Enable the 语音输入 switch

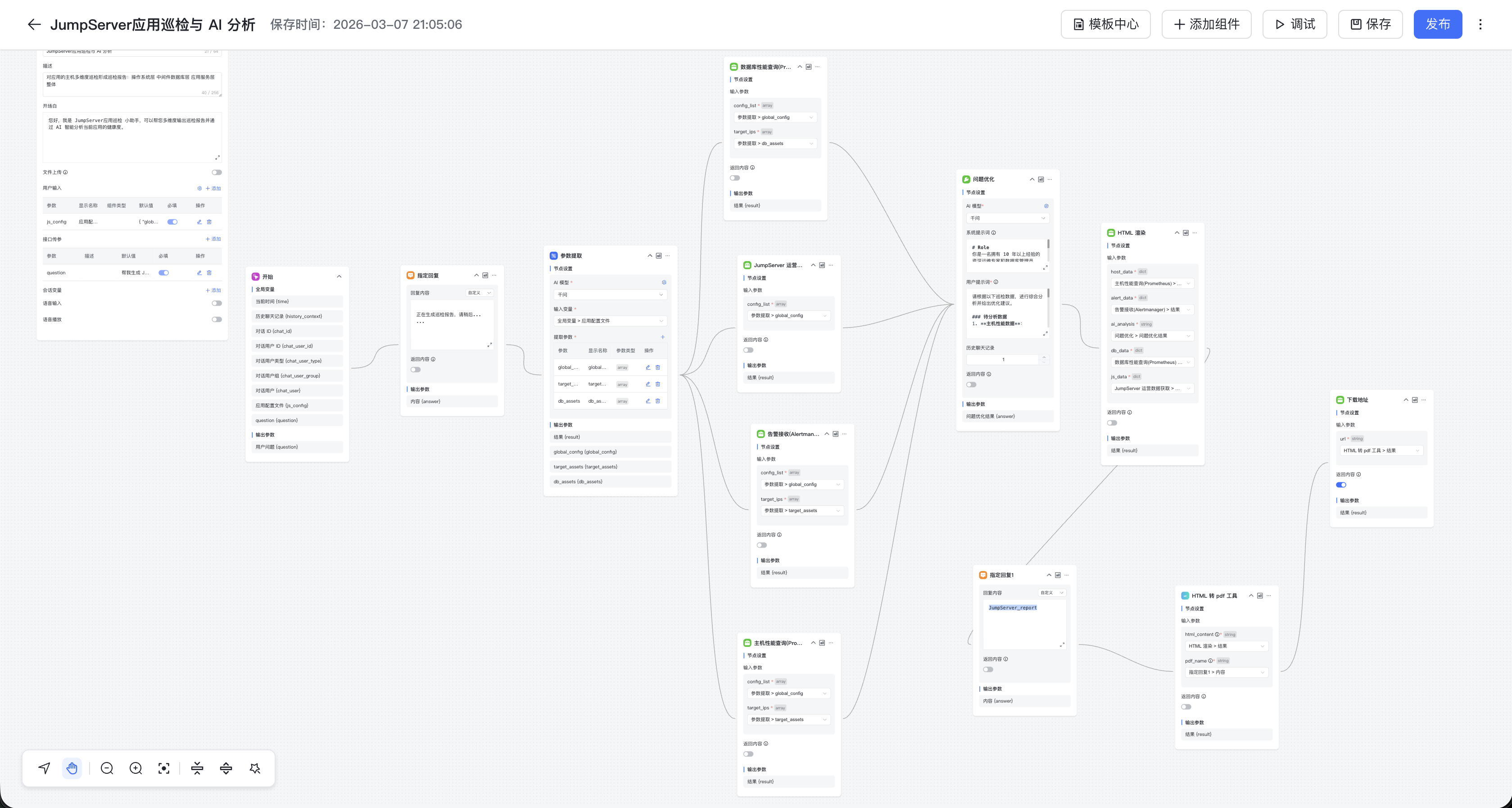point(217,303)
